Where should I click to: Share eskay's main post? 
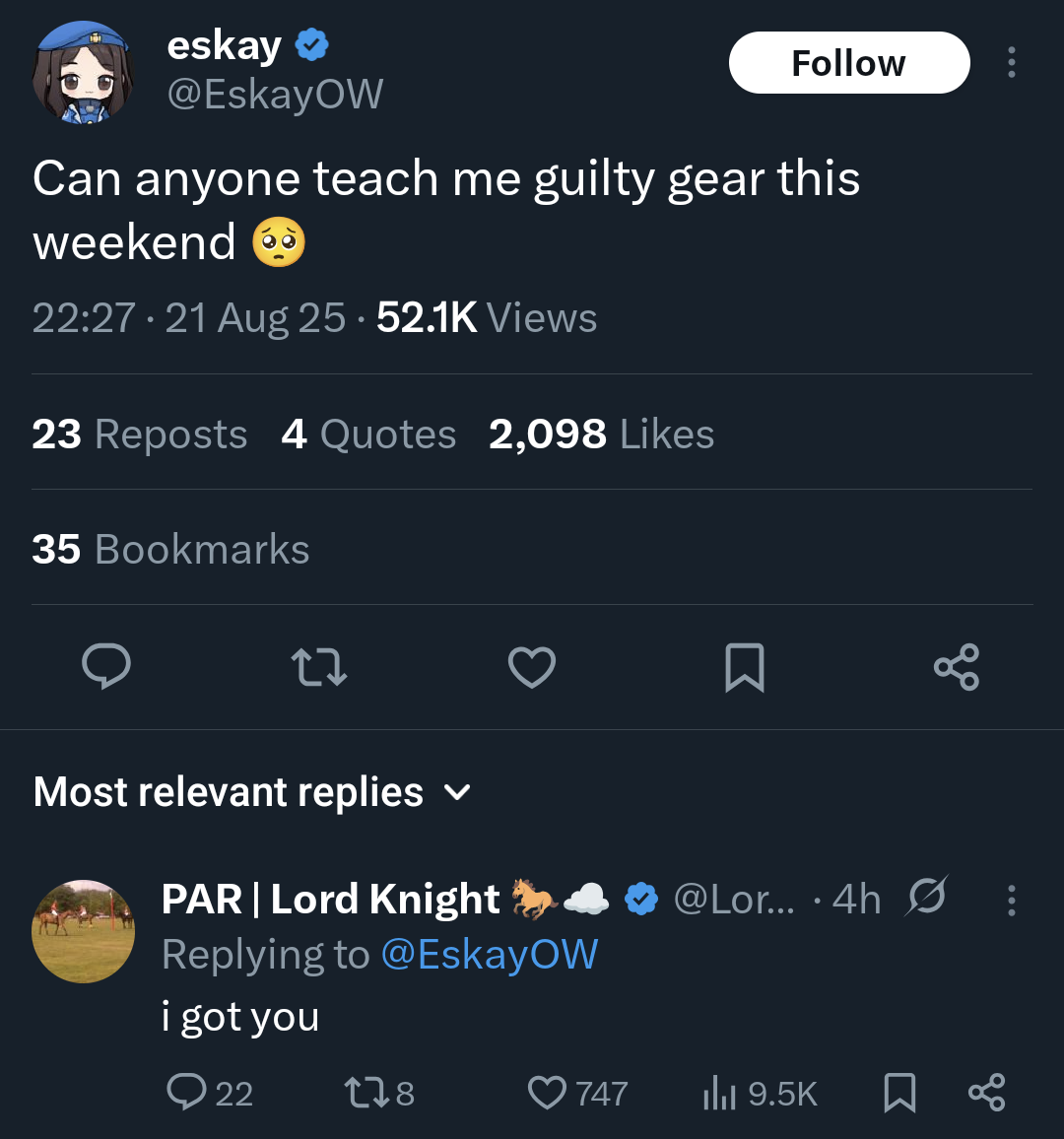[956, 667]
